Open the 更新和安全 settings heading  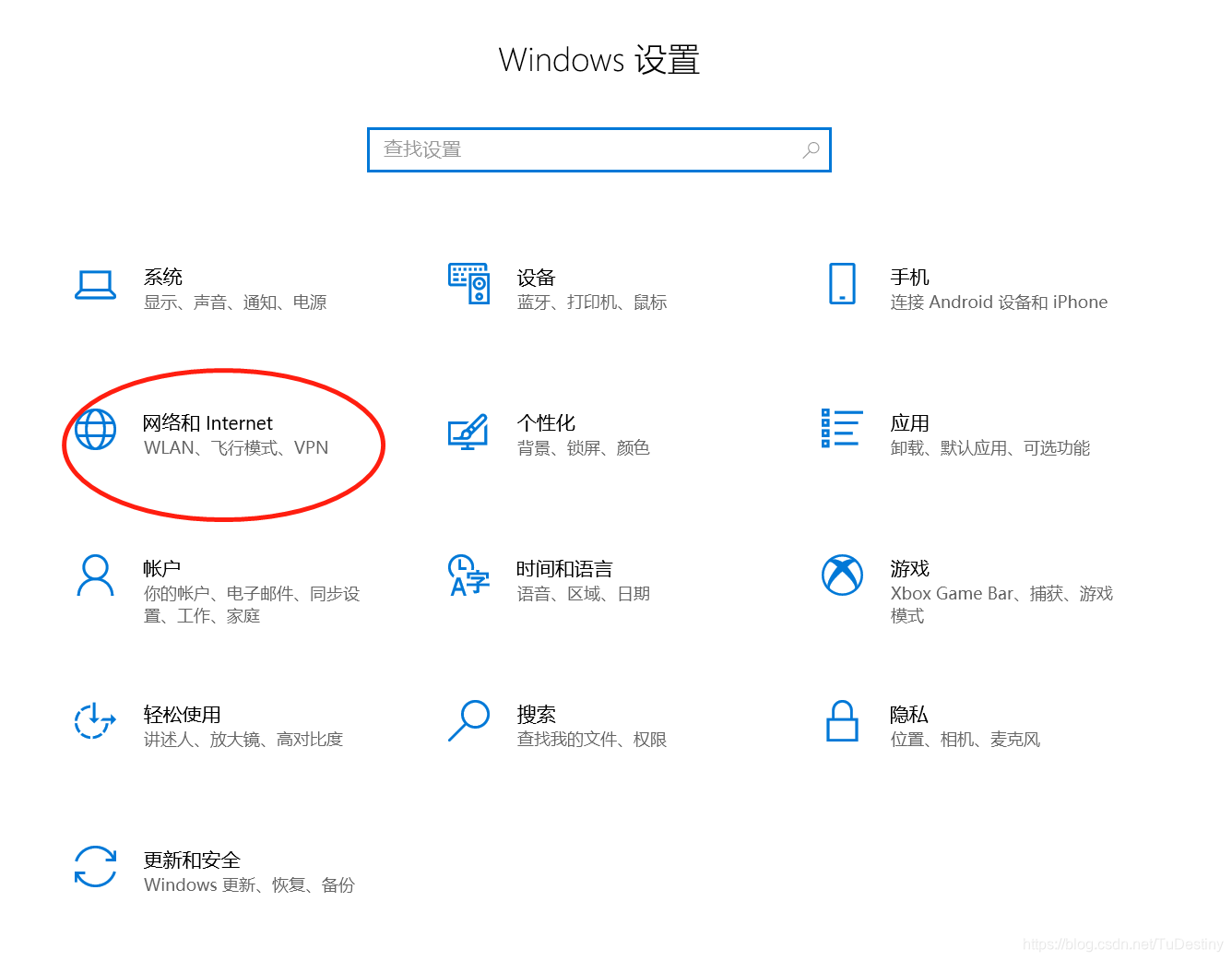pos(192,860)
